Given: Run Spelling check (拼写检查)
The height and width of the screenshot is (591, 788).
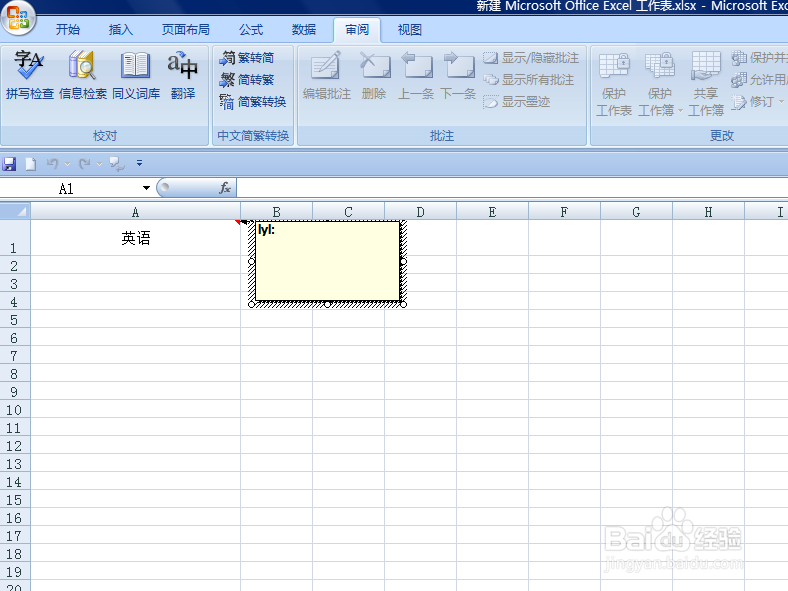Looking at the screenshot, I should pos(29,74).
